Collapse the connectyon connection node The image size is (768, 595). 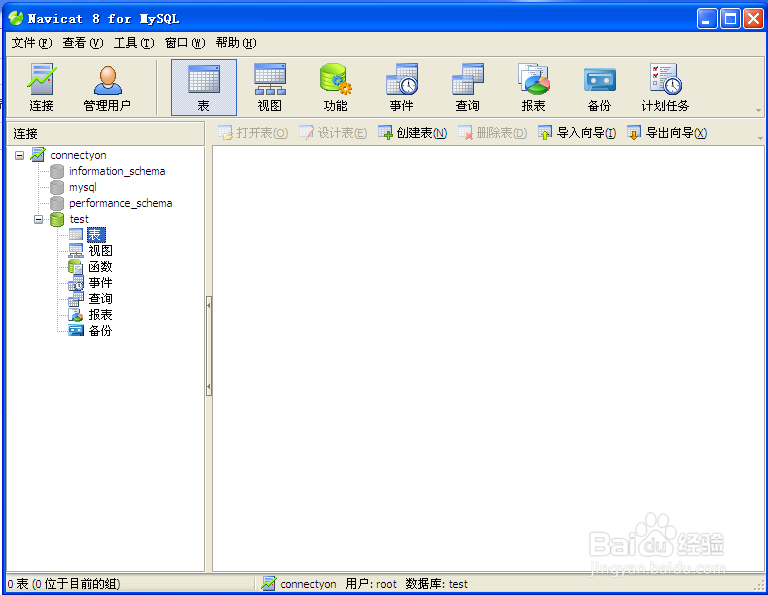pyautogui.click(x=20, y=155)
